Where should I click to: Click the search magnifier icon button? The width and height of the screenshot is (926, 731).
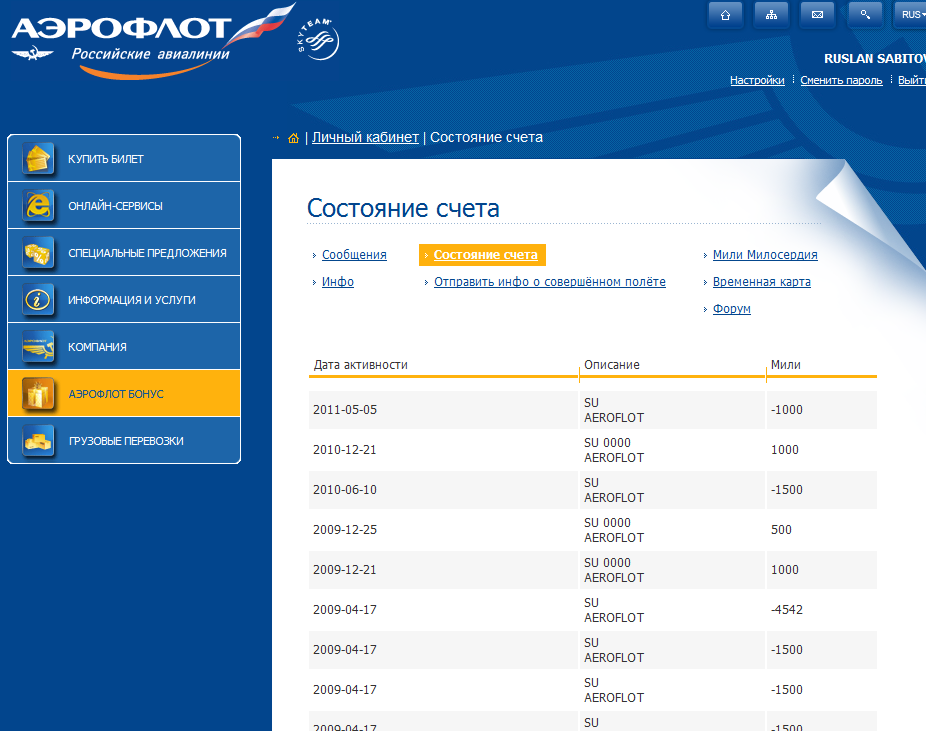tap(865, 15)
